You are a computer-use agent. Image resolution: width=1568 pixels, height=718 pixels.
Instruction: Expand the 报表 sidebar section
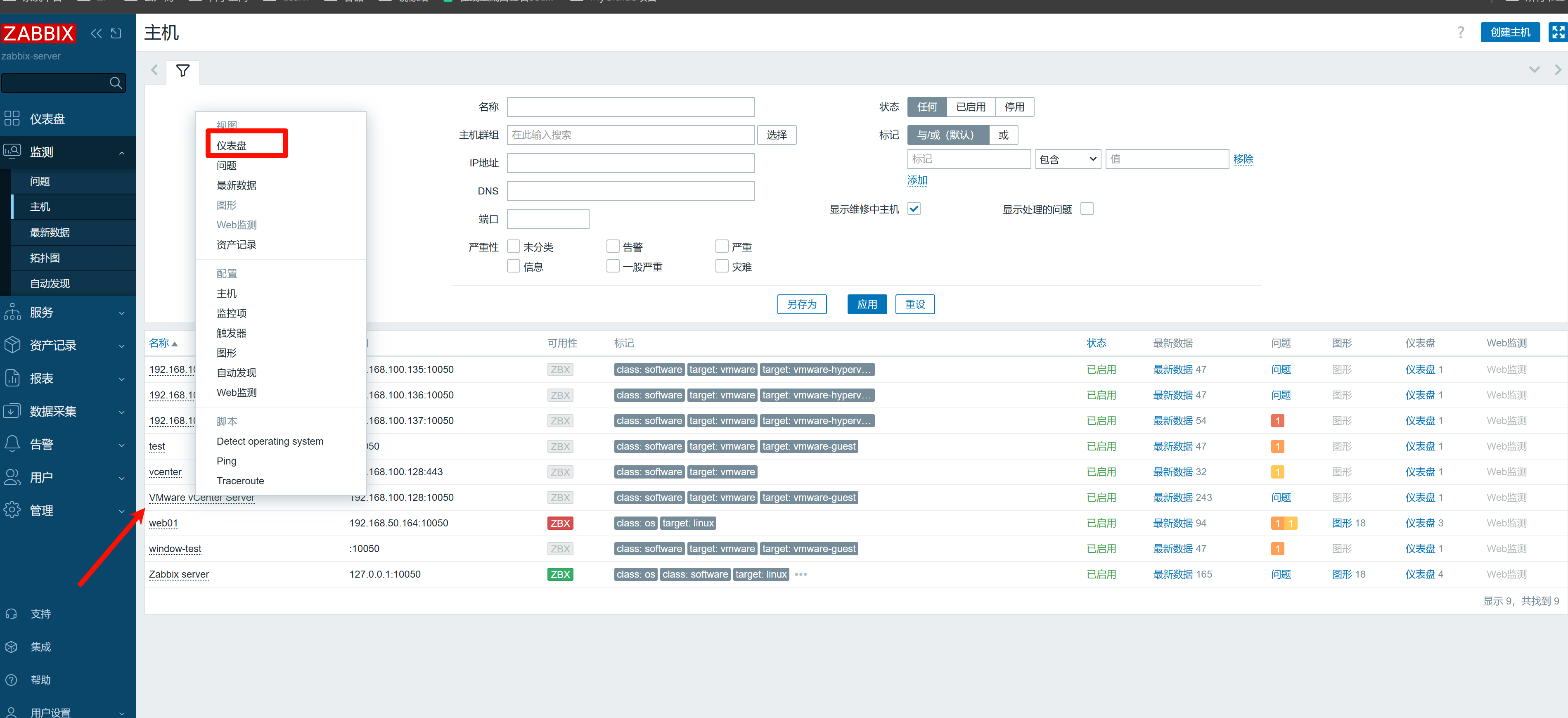(x=122, y=379)
